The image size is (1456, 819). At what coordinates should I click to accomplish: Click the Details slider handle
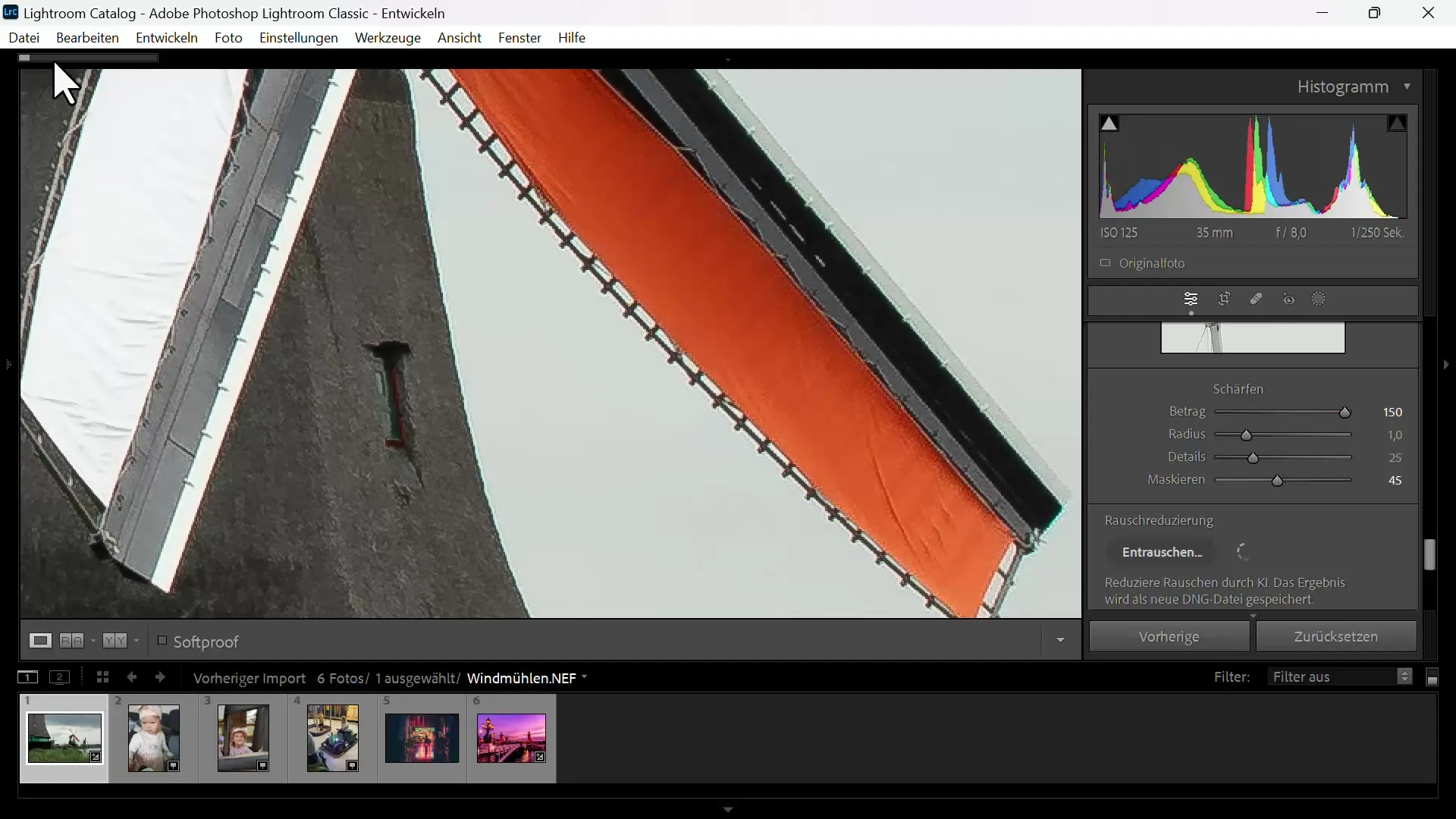[1254, 459]
